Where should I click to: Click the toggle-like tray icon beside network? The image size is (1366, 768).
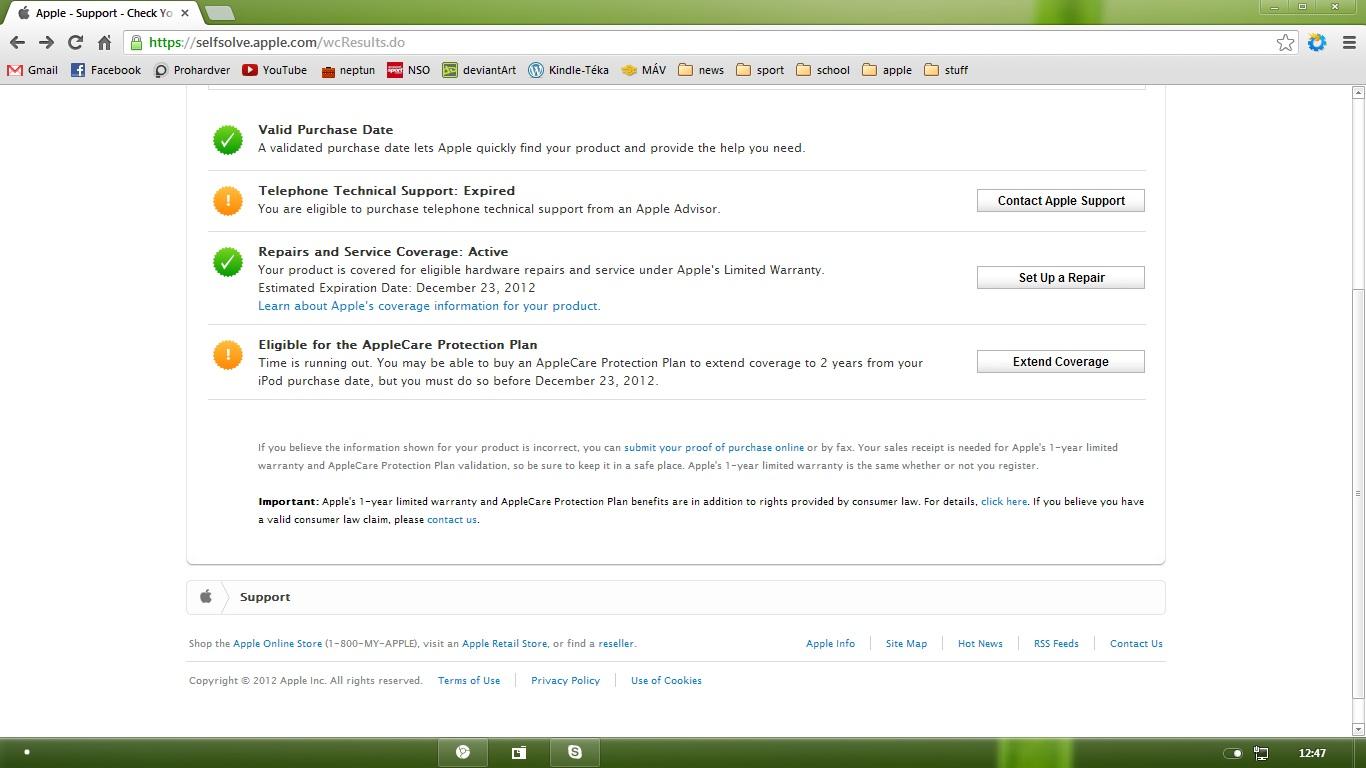(x=1233, y=753)
